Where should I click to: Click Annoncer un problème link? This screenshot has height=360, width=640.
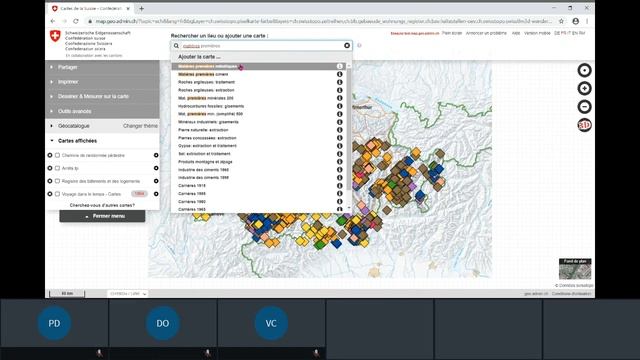486,33
